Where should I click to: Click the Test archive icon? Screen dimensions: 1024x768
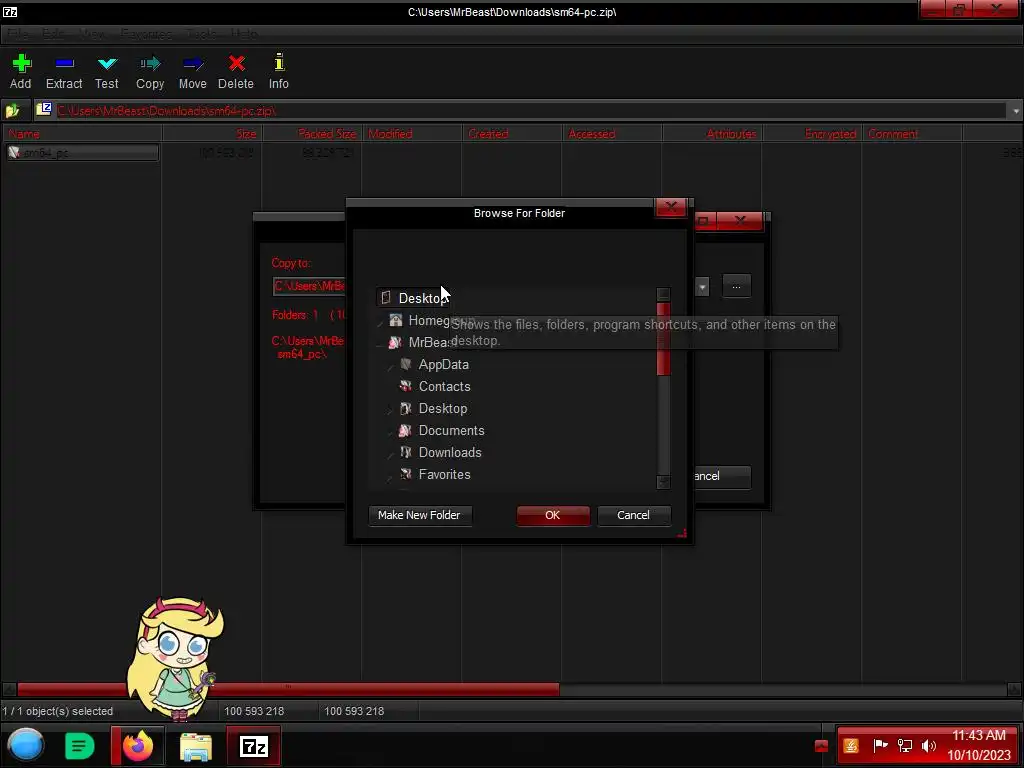[107, 63]
